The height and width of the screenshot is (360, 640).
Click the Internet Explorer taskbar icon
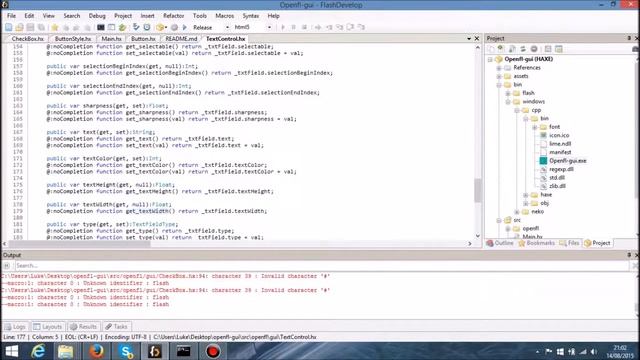pyautogui.click(x=38, y=351)
